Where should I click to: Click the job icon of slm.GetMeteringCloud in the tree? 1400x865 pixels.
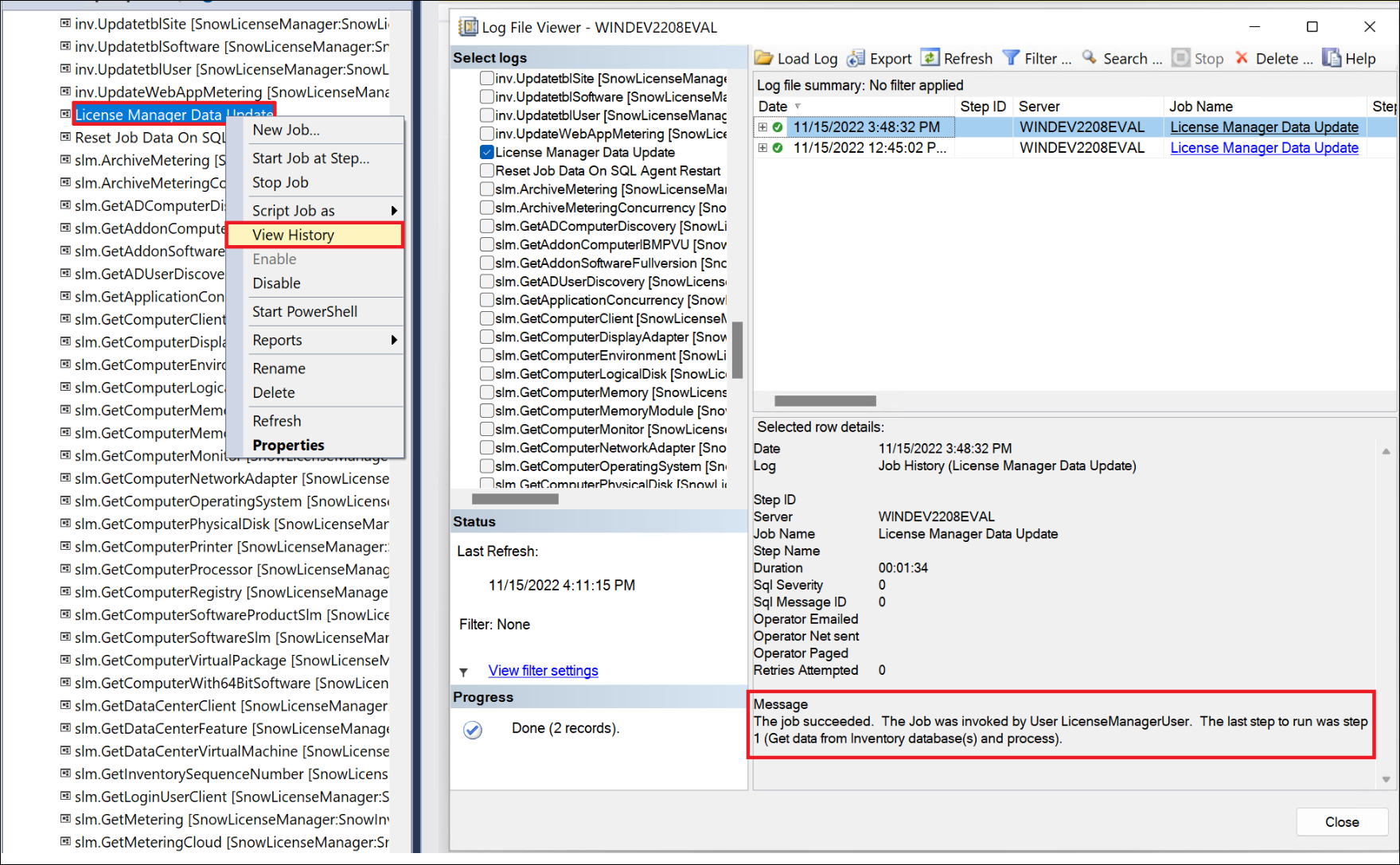[65, 841]
